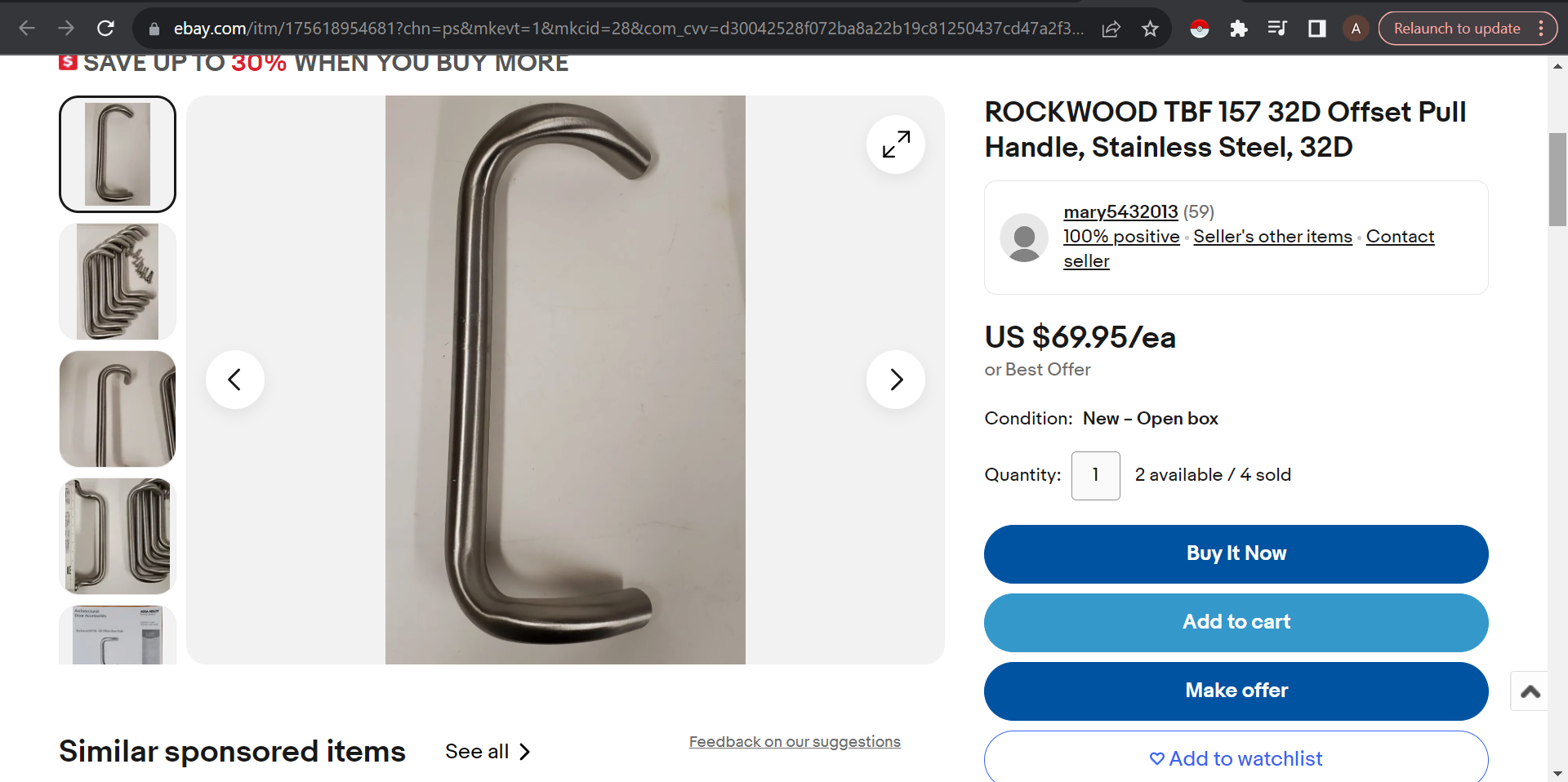Click the back-to-top arrow button

(1530, 691)
